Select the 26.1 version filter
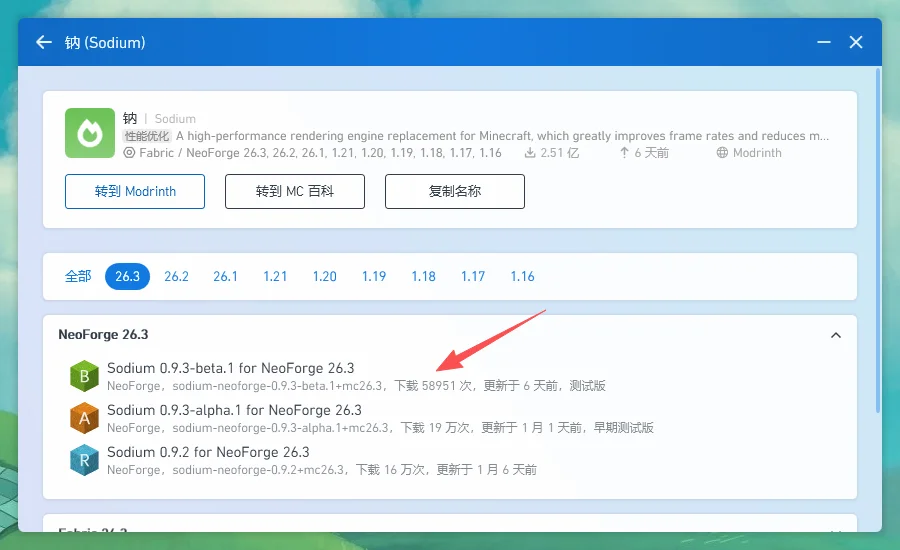The image size is (900, 550). tap(226, 276)
